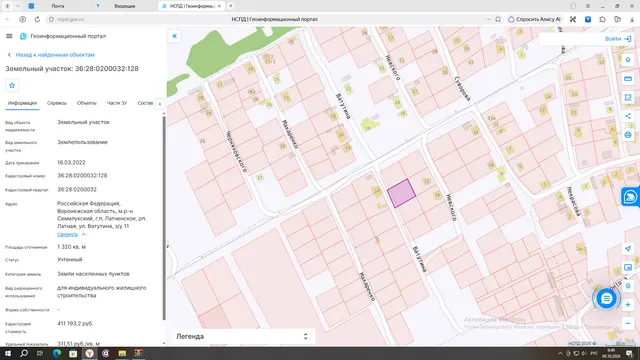
Task: Zoom out the map with minus button
Action: tap(628, 324)
